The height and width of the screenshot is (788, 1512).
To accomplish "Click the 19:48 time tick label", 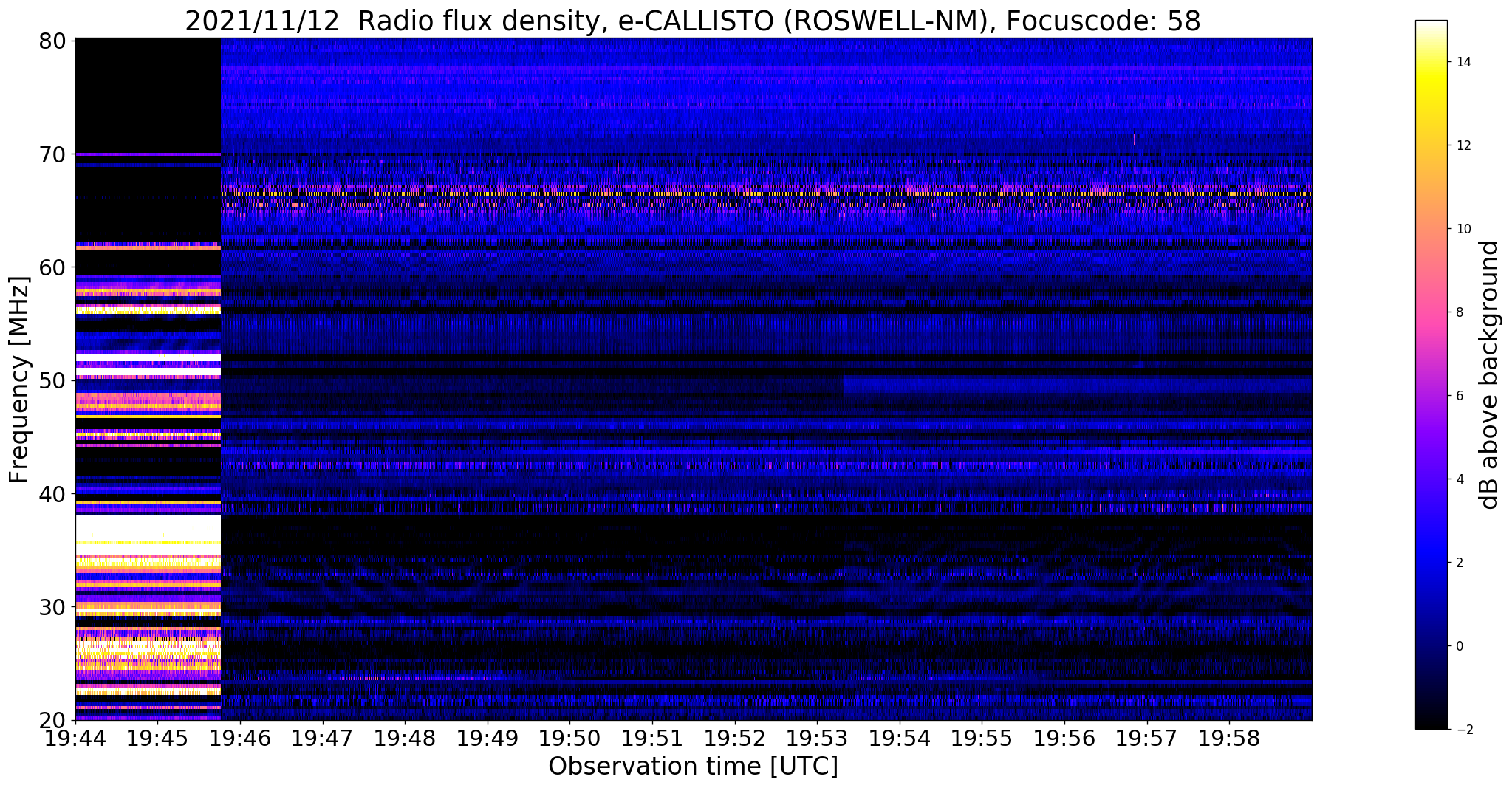I will click(405, 739).
